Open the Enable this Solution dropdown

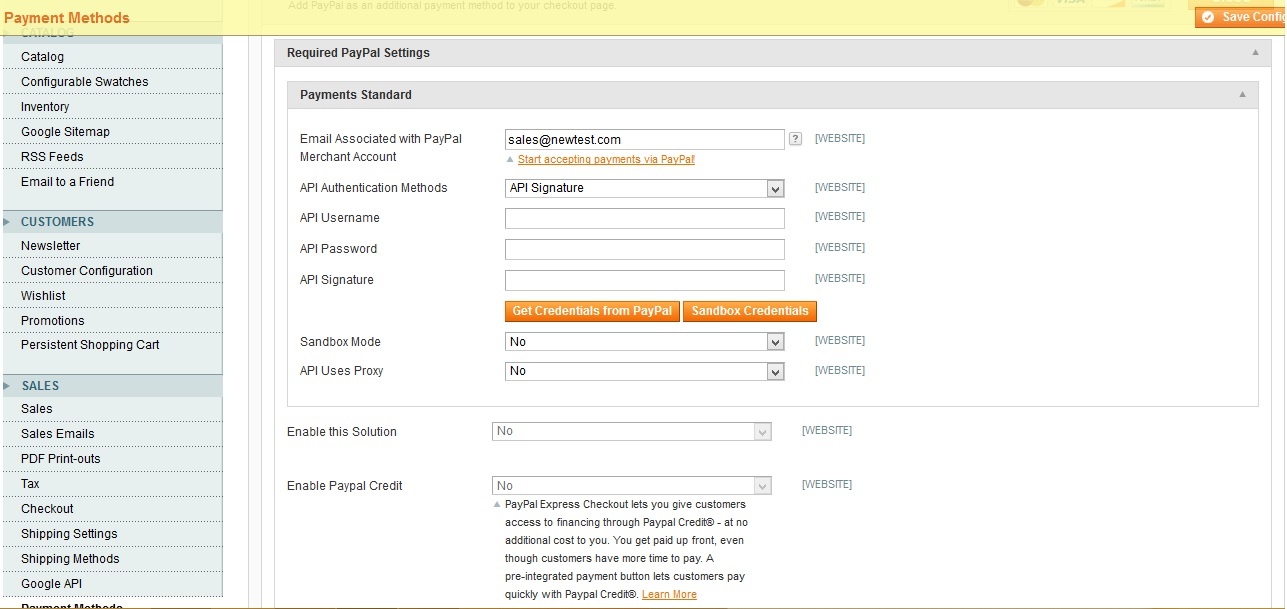pos(632,431)
